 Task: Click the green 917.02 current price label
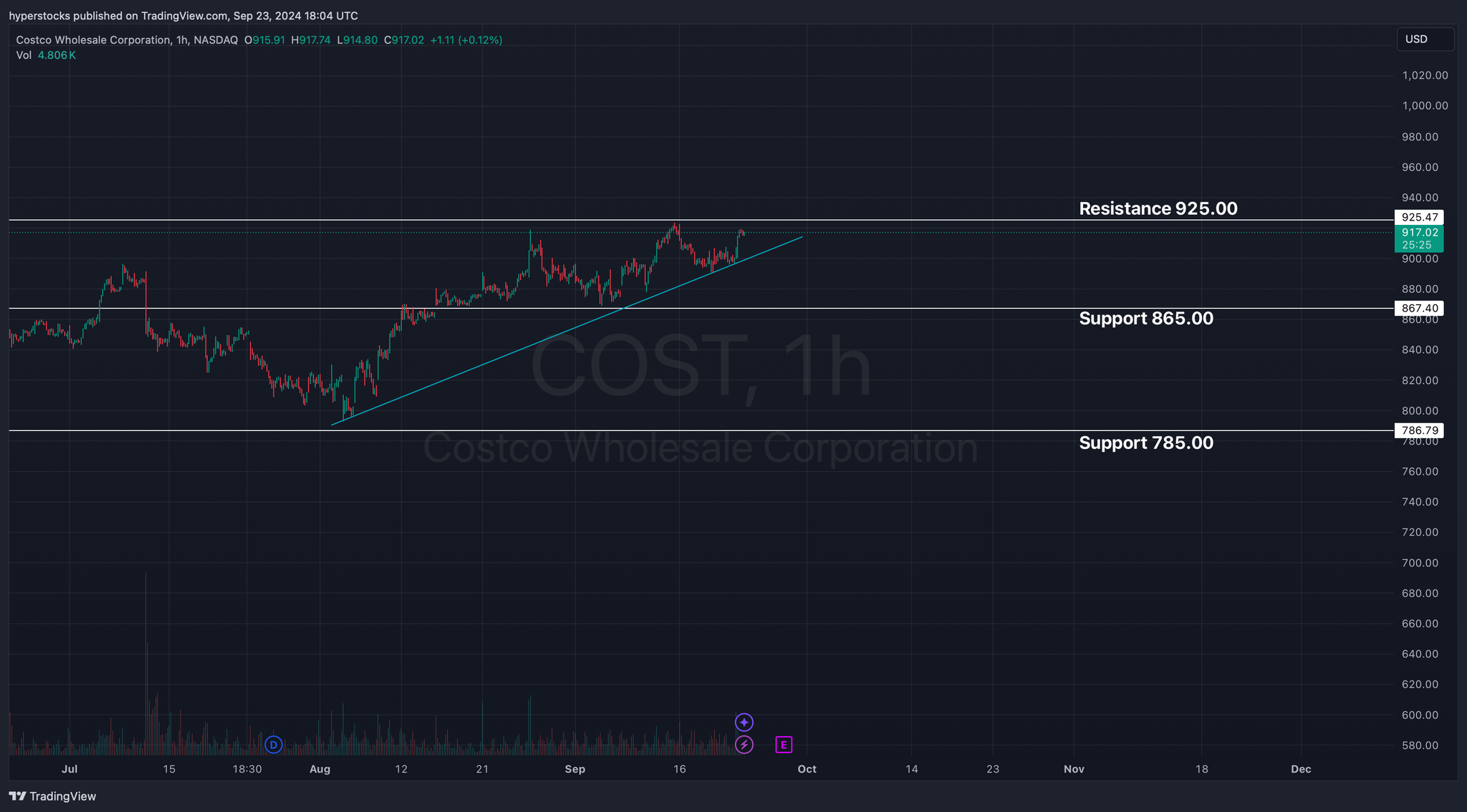click(x=1419, y=233)
